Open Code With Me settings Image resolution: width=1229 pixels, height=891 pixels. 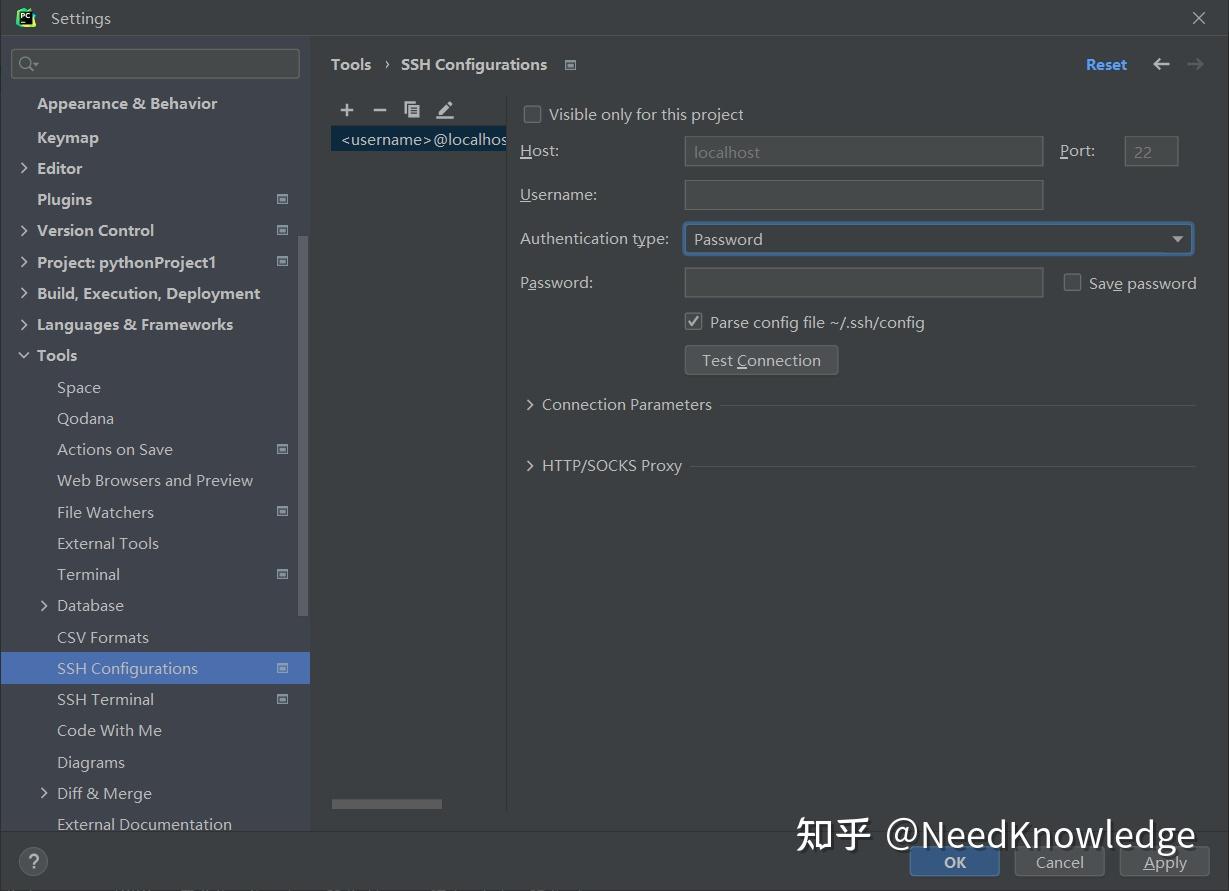109,730
